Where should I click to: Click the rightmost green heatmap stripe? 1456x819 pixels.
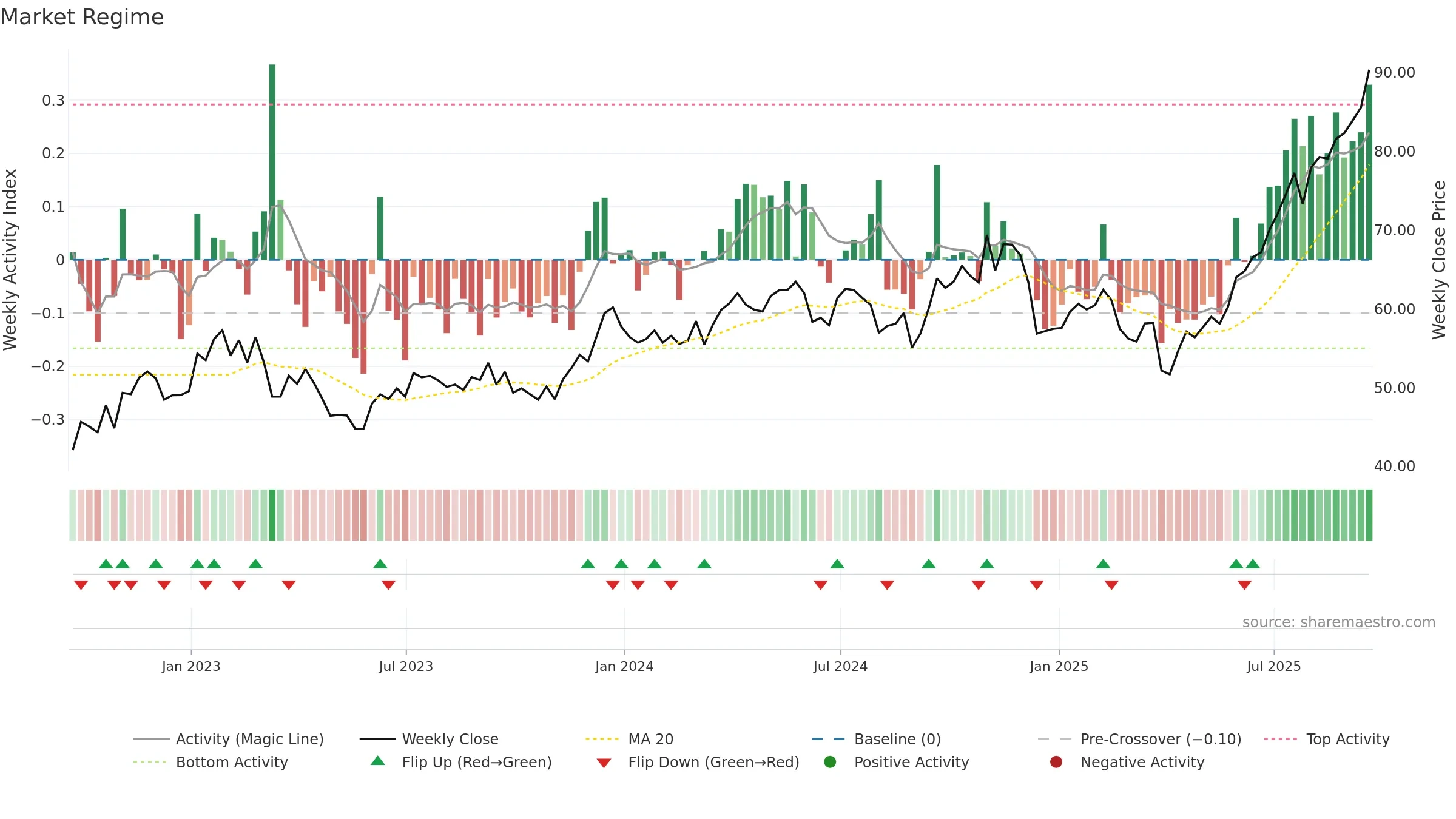[x=1369, y=515]
